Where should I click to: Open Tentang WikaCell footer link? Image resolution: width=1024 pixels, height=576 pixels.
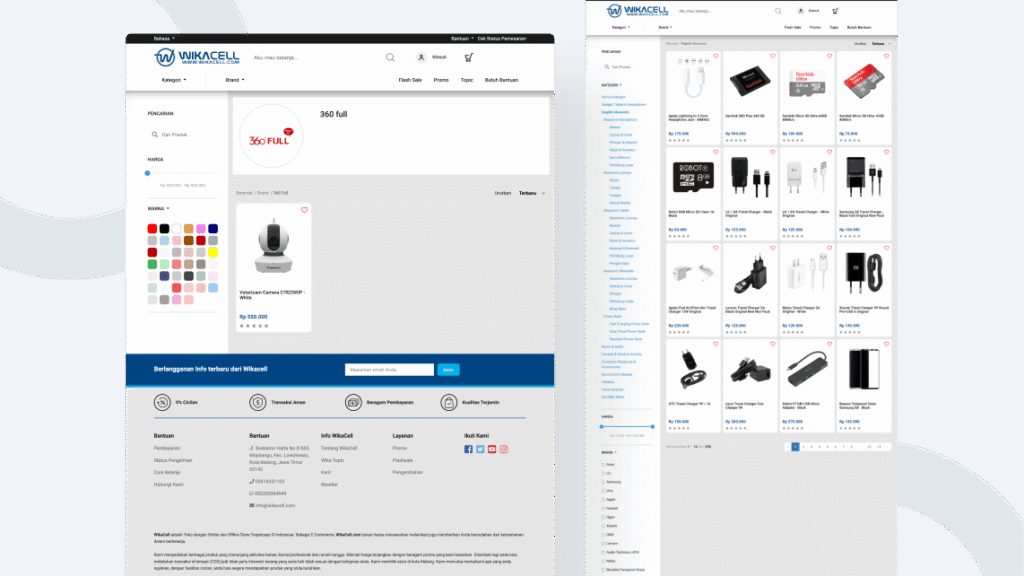[339, 448]
